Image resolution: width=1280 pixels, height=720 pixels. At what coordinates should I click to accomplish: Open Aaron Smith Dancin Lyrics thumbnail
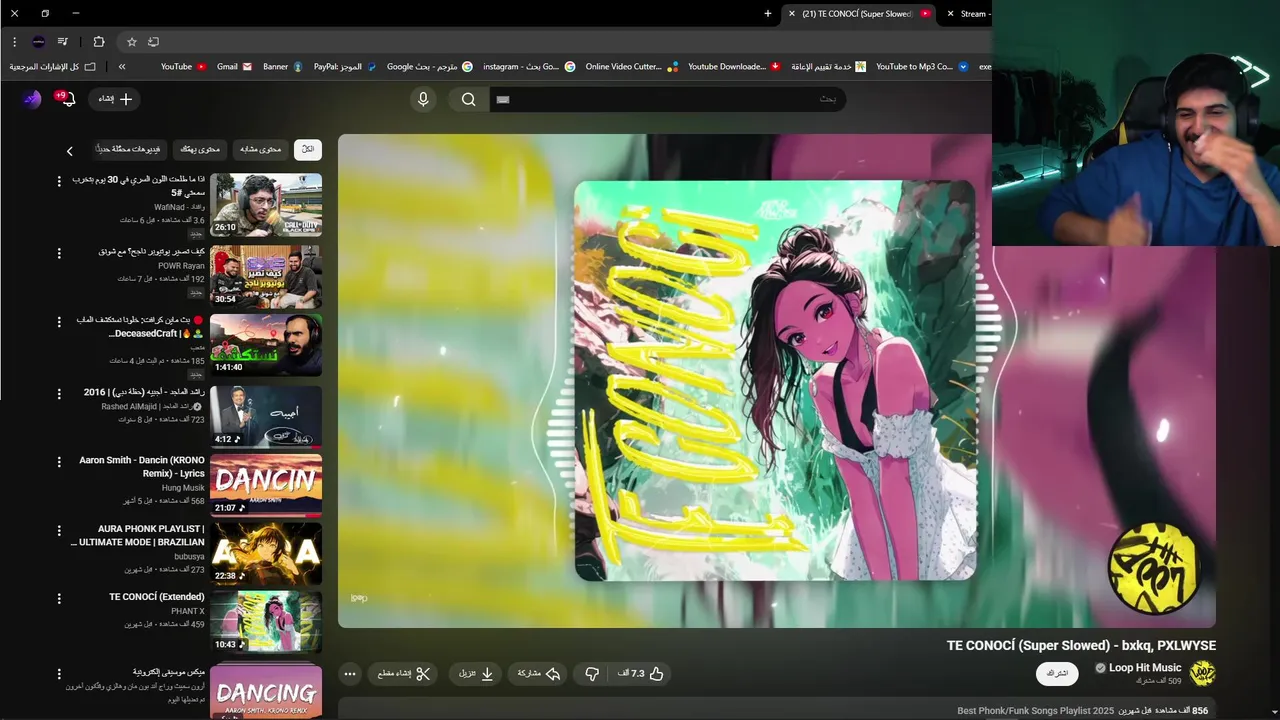click(266, 485)
